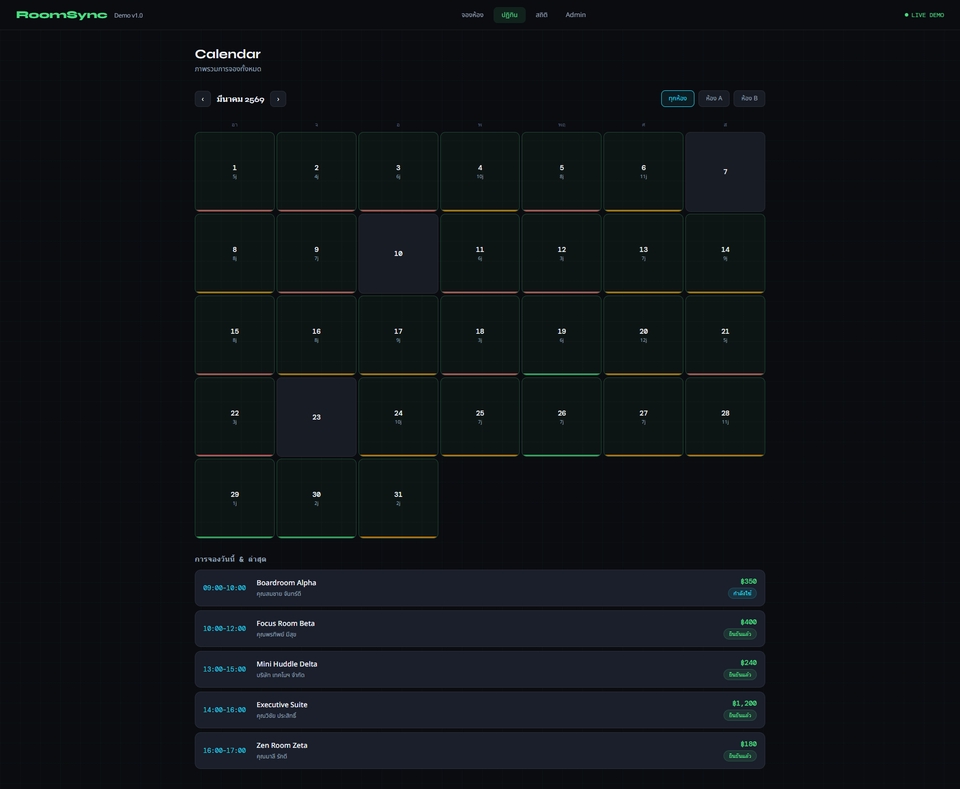Filter calendar by ห้อง A
This screenshot has height=789, width=960.
pos(714,99)
